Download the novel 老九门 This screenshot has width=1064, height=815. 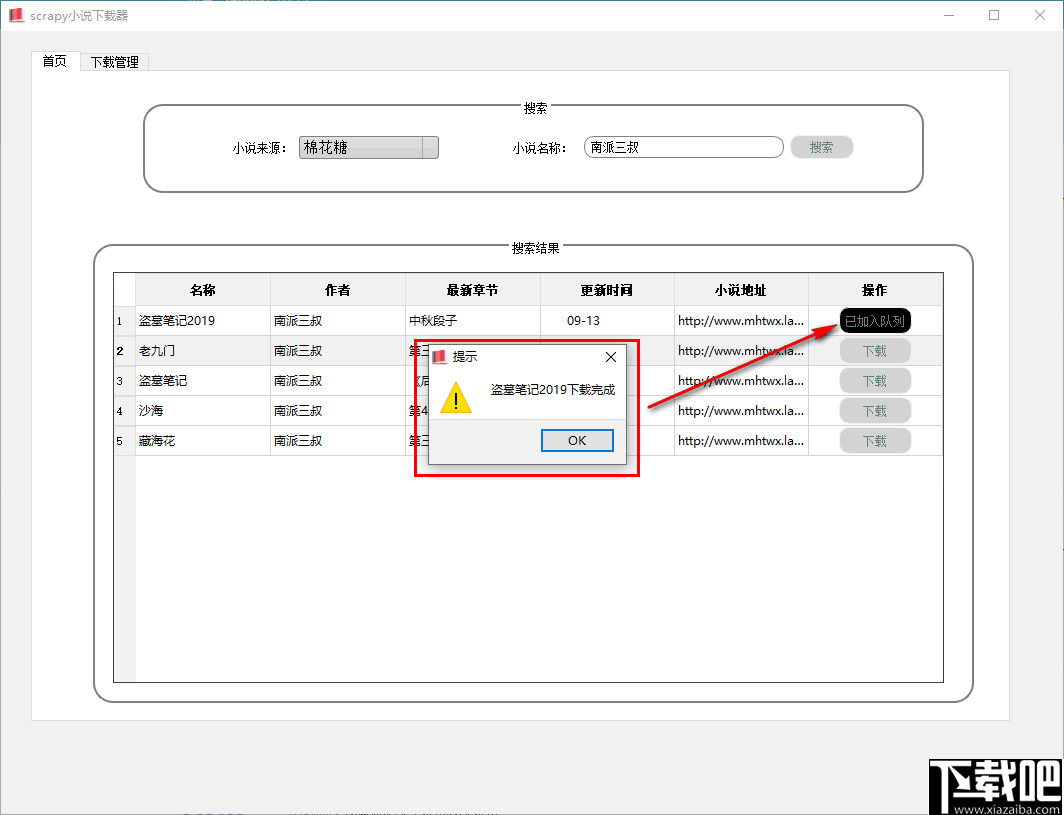[x=875, y=350]
